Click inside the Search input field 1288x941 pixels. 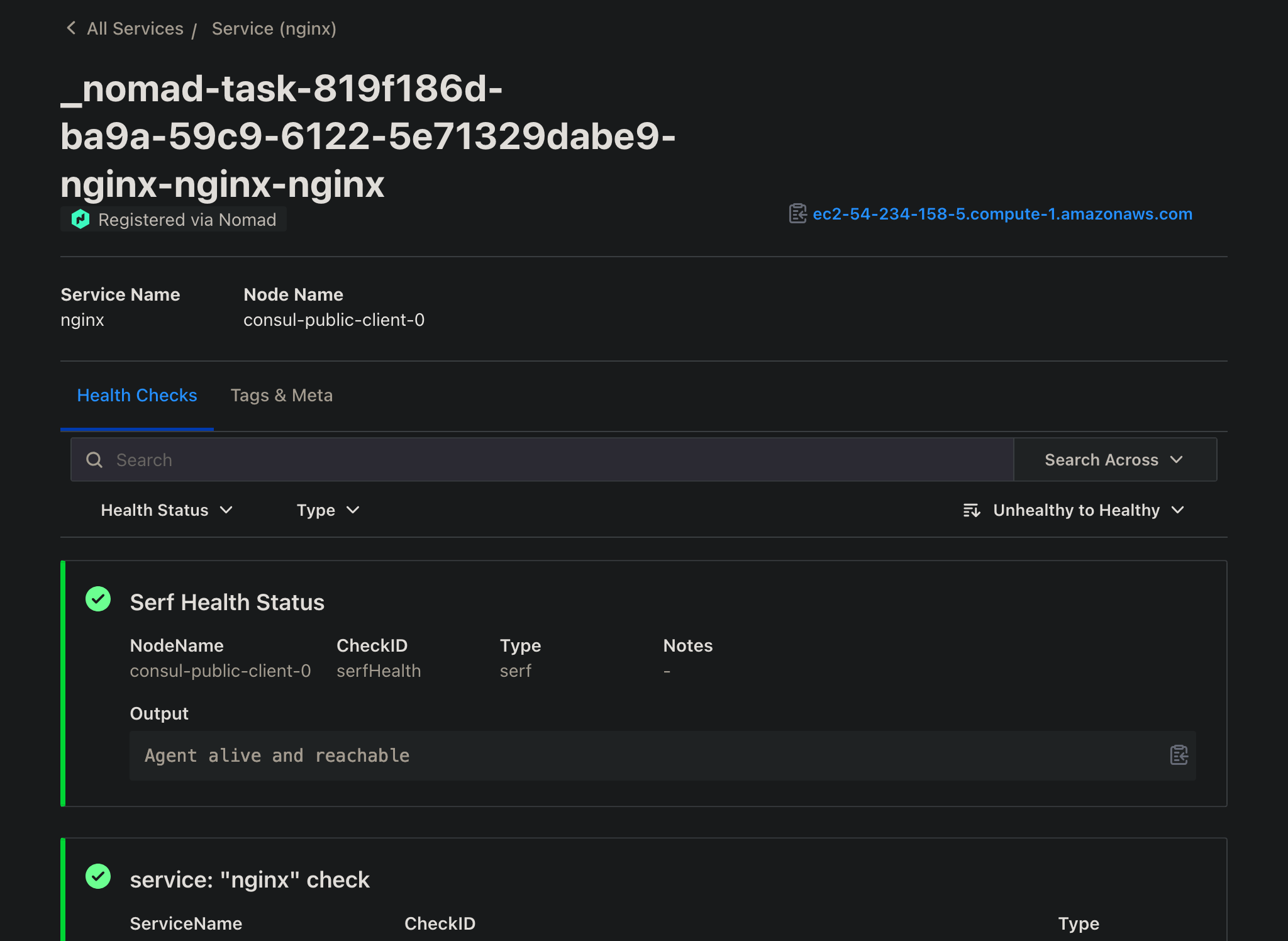[x=440, y=460]
